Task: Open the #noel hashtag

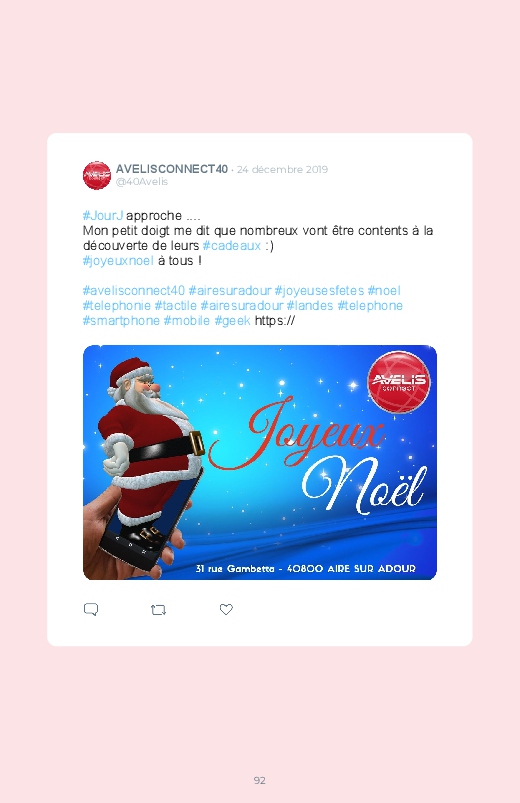Action: tap(384, 291)
